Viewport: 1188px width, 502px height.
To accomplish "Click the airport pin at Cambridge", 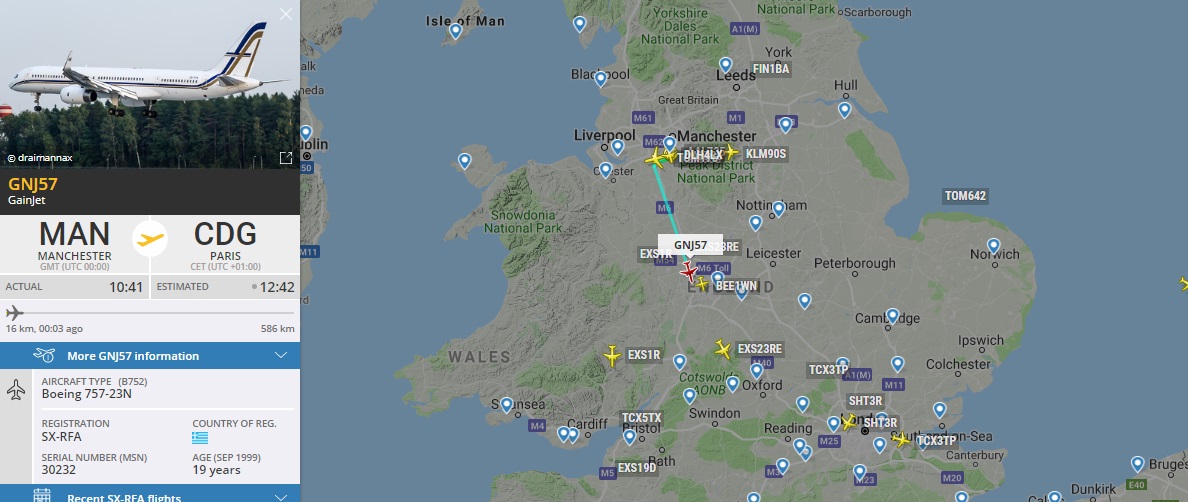I will click(892, 316).
